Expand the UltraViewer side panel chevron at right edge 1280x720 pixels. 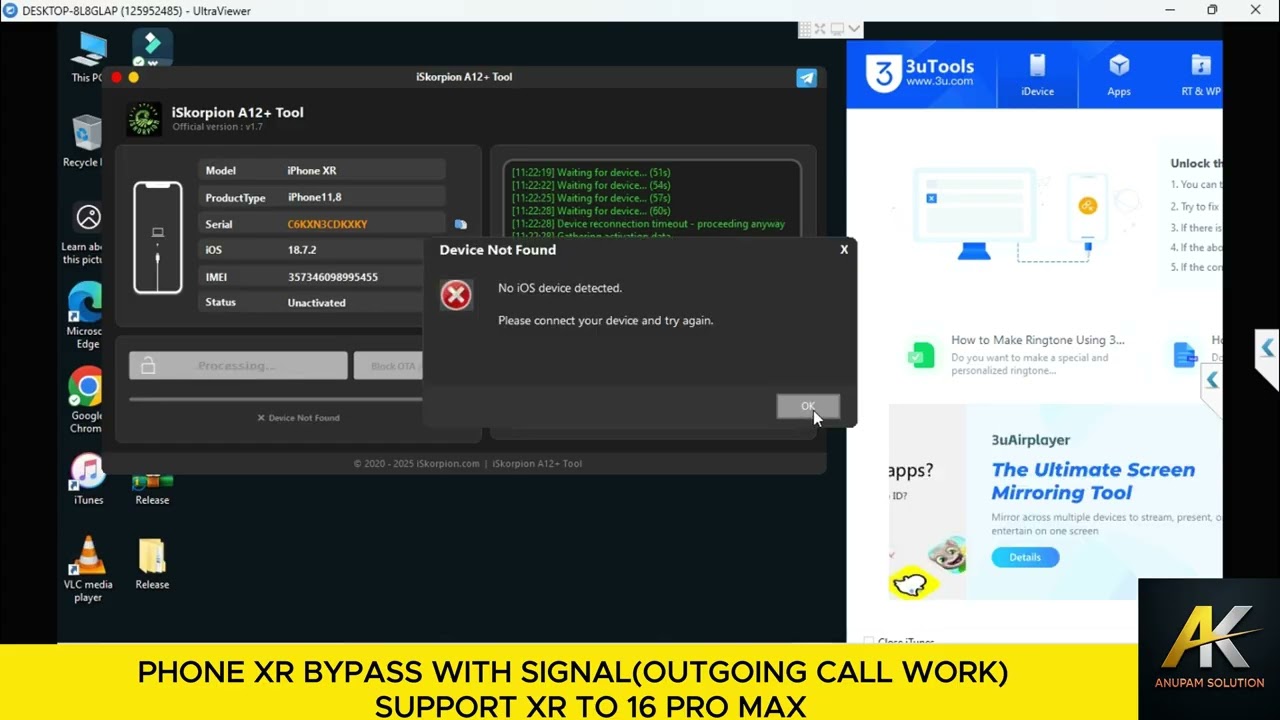[x=1268, y=348]
